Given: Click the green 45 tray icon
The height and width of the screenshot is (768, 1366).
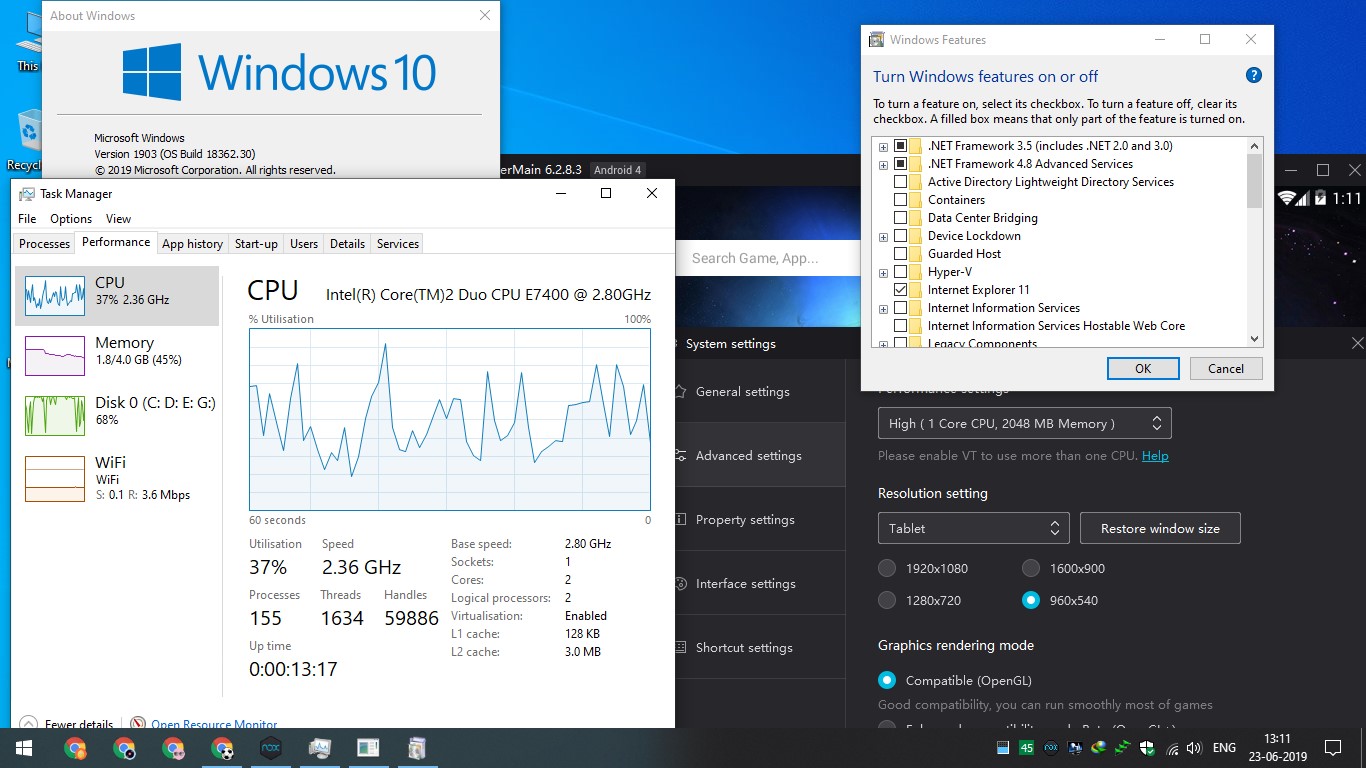Looking at the screenshot, I should tap(1027, 748).
